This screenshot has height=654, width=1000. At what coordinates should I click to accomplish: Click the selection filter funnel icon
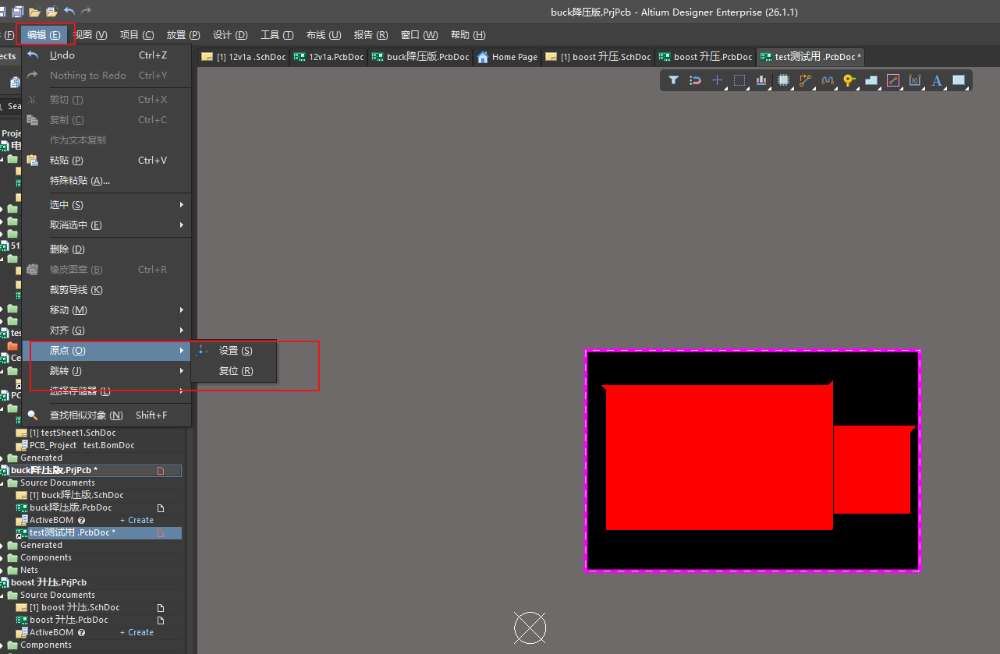(x=673, y=80)
